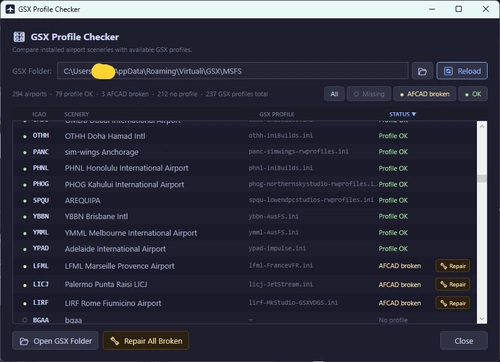
Task: Select the sim-wings Anchorage row
Action: (x=245, y=152)
